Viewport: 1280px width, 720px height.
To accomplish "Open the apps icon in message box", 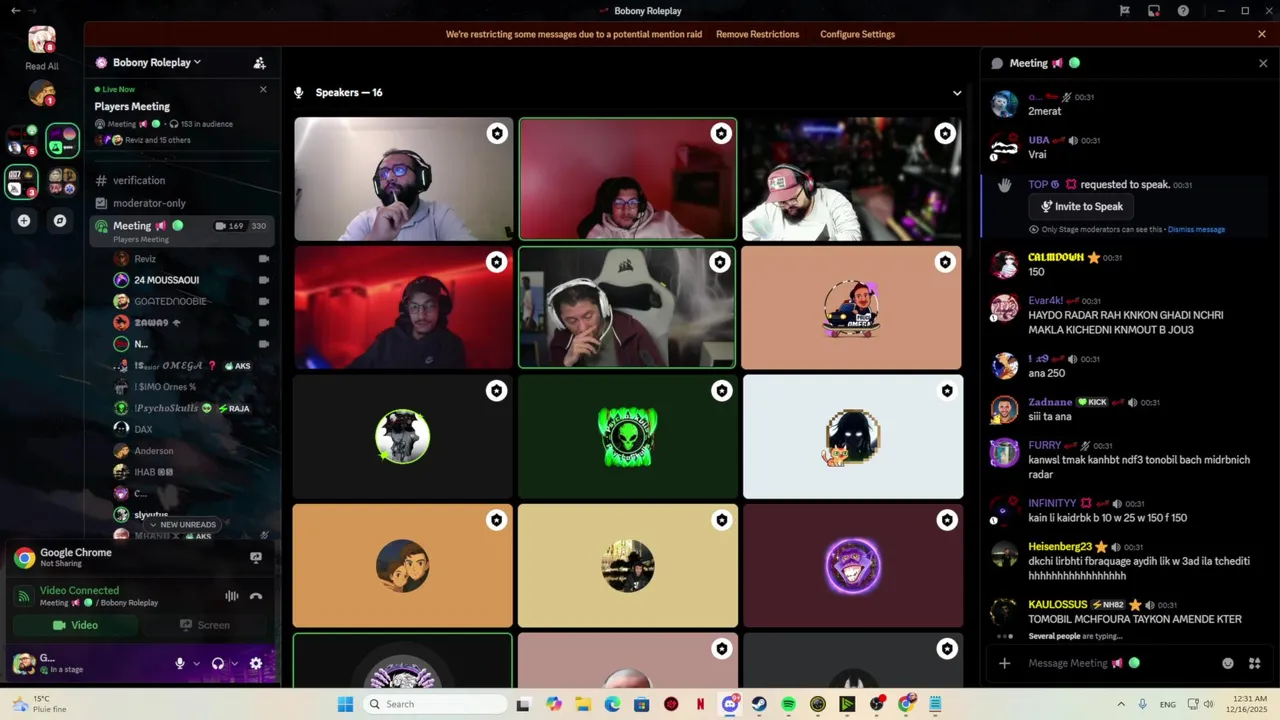I will [1254, 663].
